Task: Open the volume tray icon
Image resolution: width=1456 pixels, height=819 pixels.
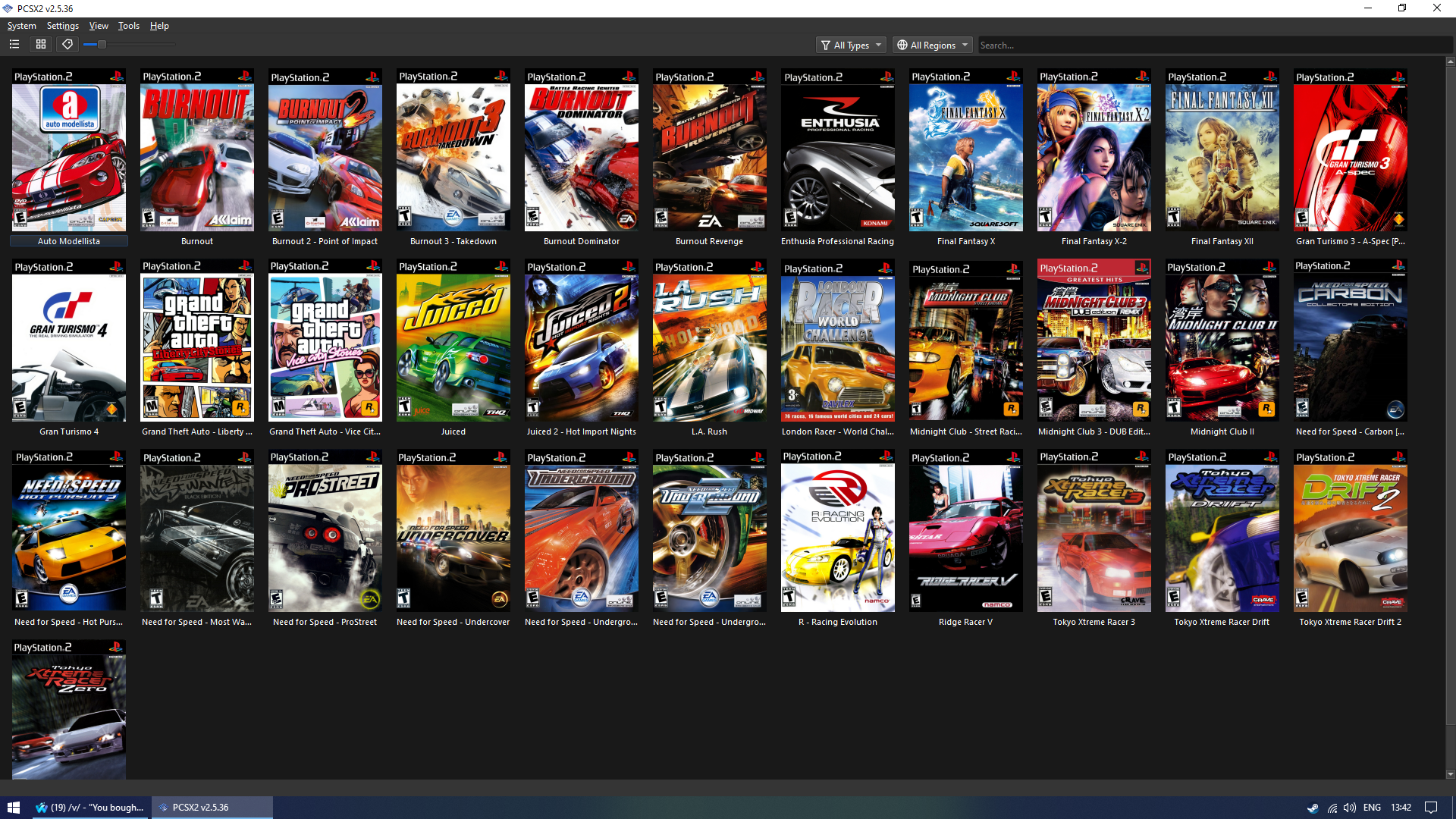Action: [x=1350, y=808]
